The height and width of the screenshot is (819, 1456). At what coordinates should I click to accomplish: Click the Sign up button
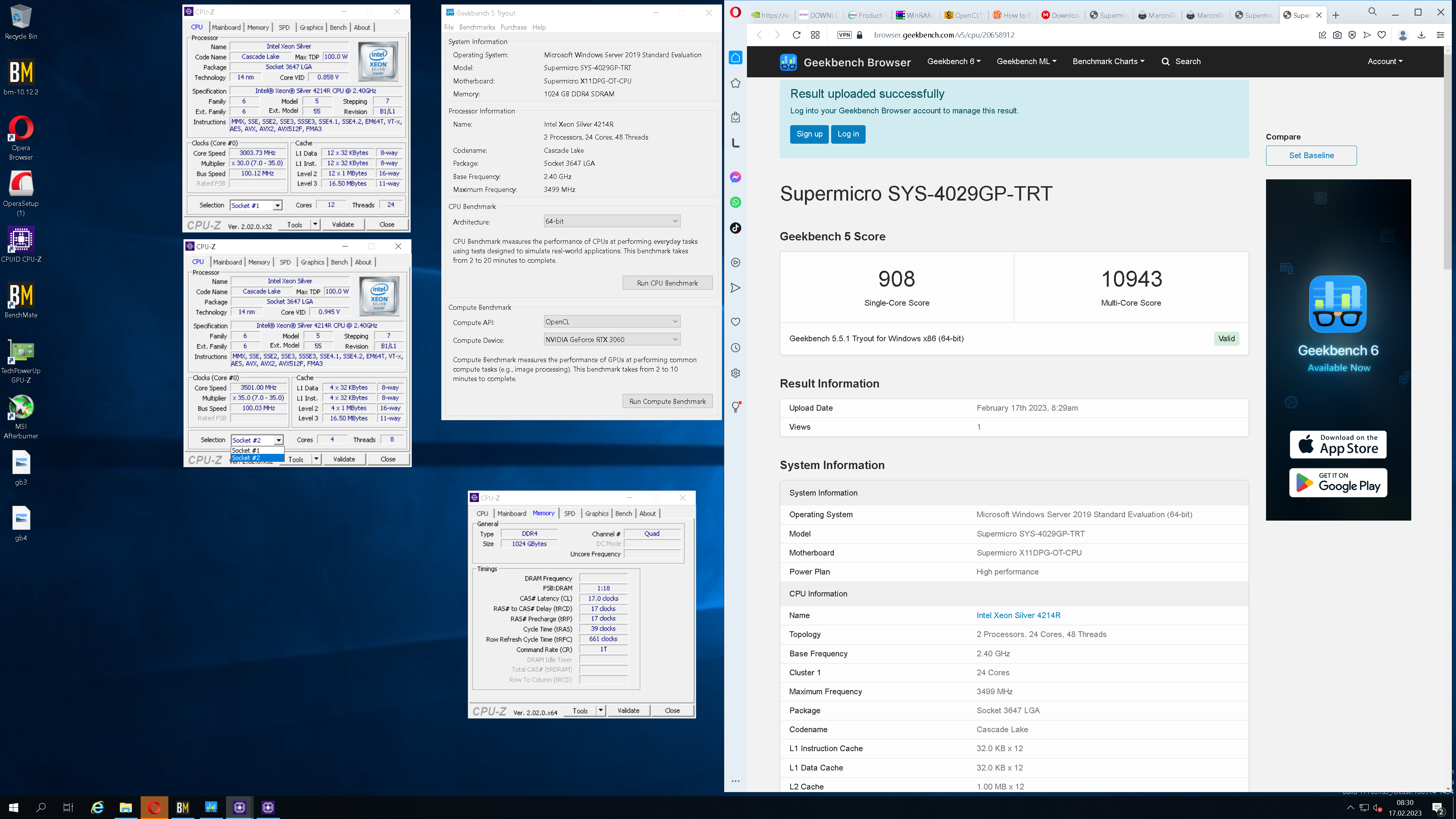(x=810, y=134)
